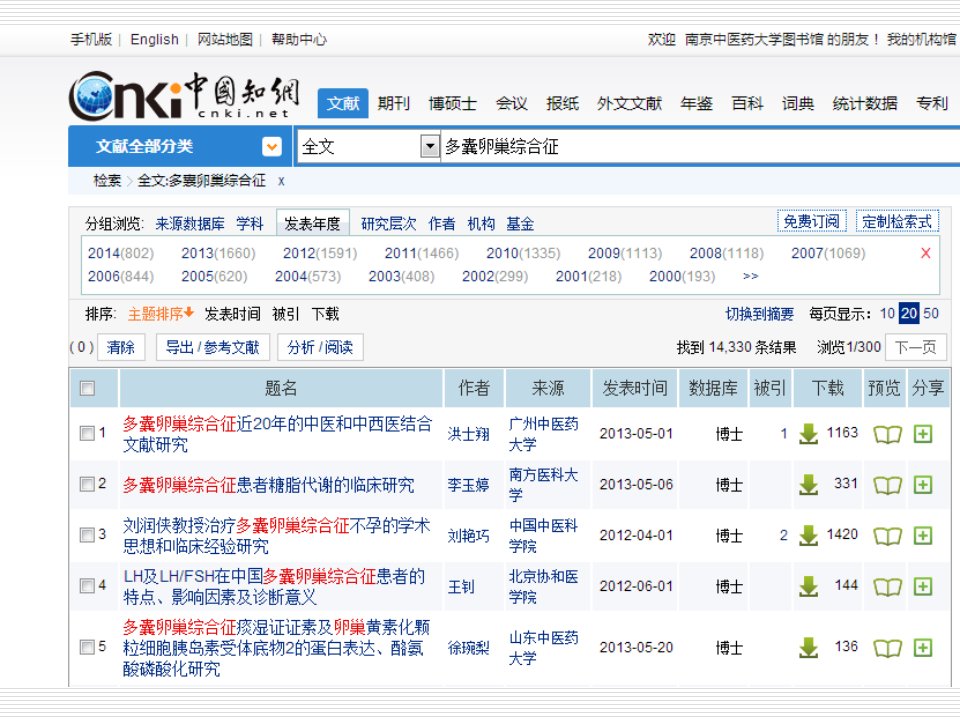Switch to the 期刊 tab

coord(393,103)
